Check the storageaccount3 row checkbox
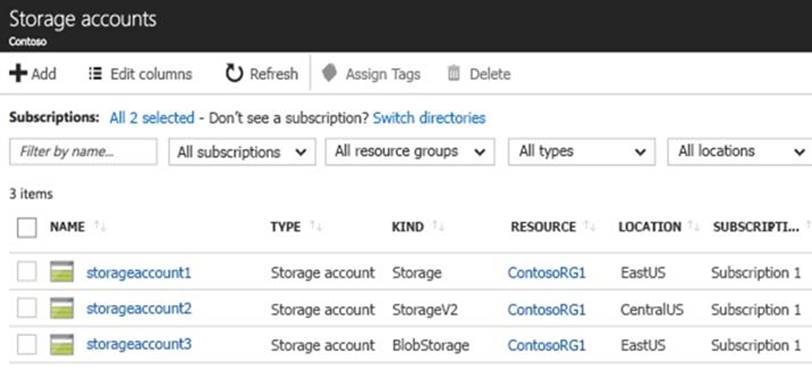The height and width of the screenshot is (378, 812). tap(27, 344)
